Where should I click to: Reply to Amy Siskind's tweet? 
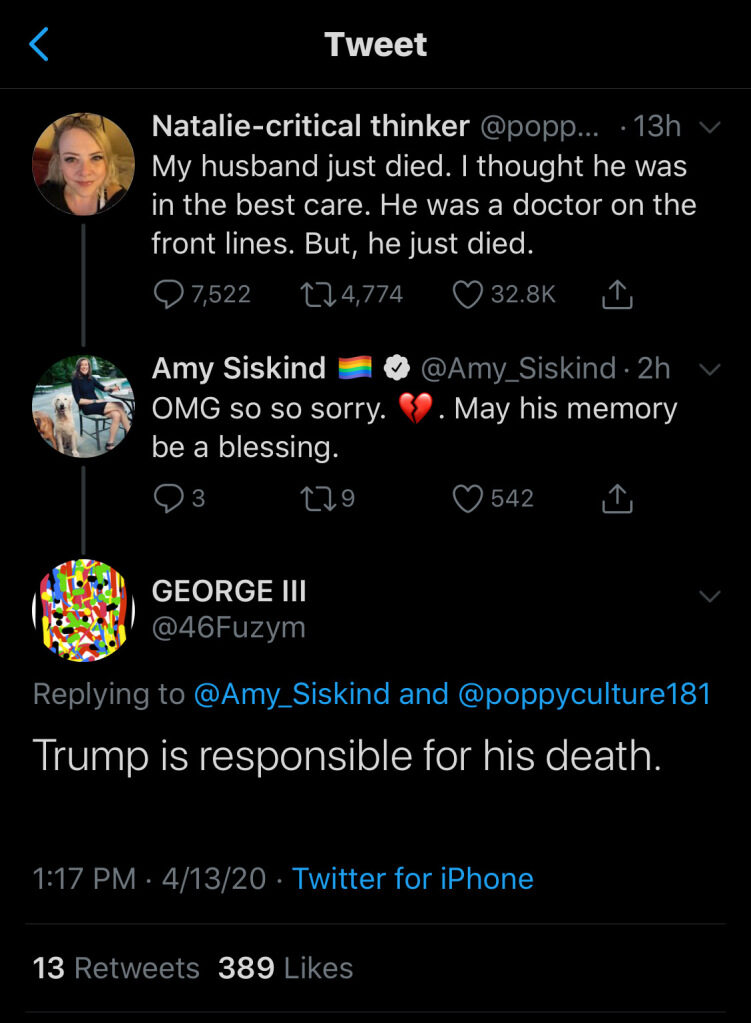pyautogui.click(x=166, y=498)
